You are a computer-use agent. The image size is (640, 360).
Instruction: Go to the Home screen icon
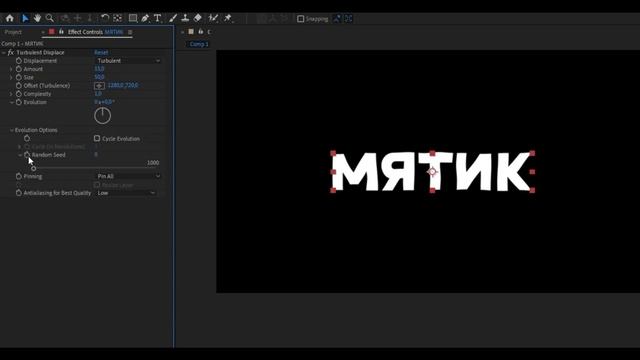[10, 18]
